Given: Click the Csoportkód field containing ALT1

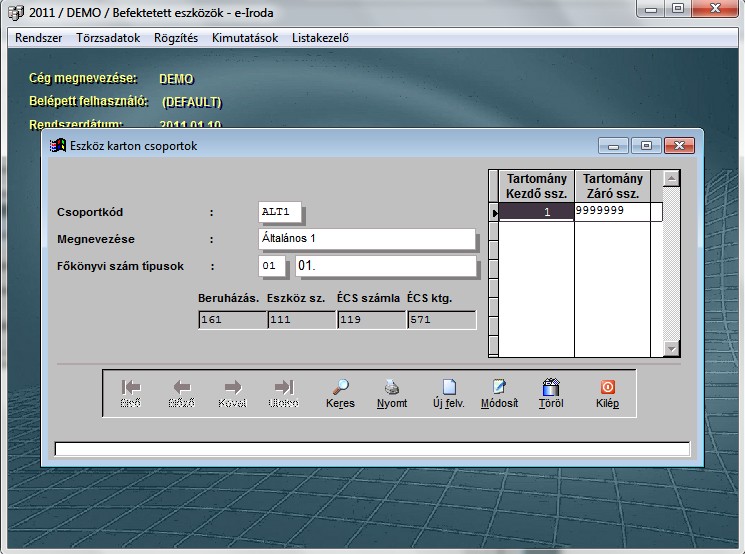Looking at the screenshot, I should tap(280, 213).
